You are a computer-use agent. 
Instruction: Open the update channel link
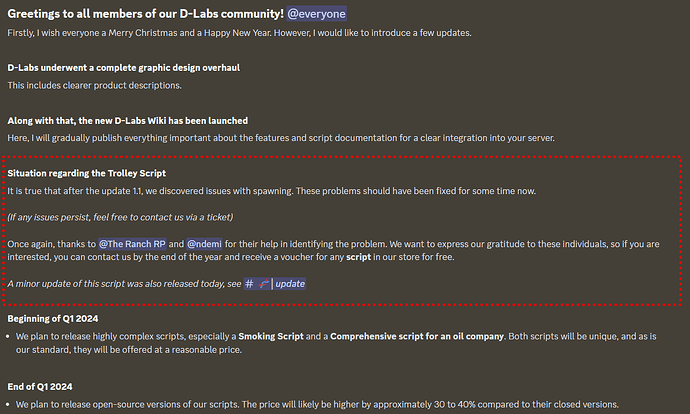tap(290, 284)
